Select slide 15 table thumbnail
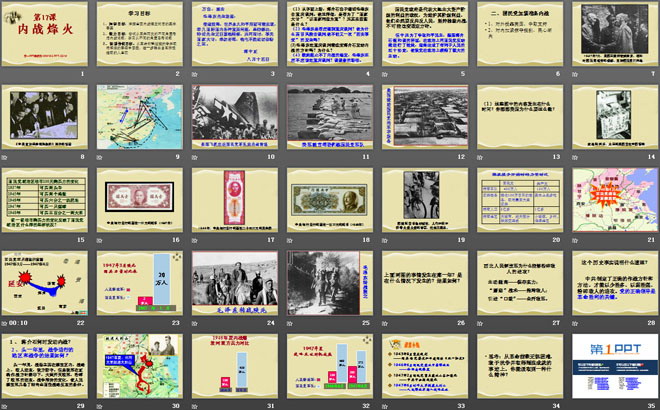Viewport: 660px width, 410px height. pyautogui.click(x=45, y=200)
